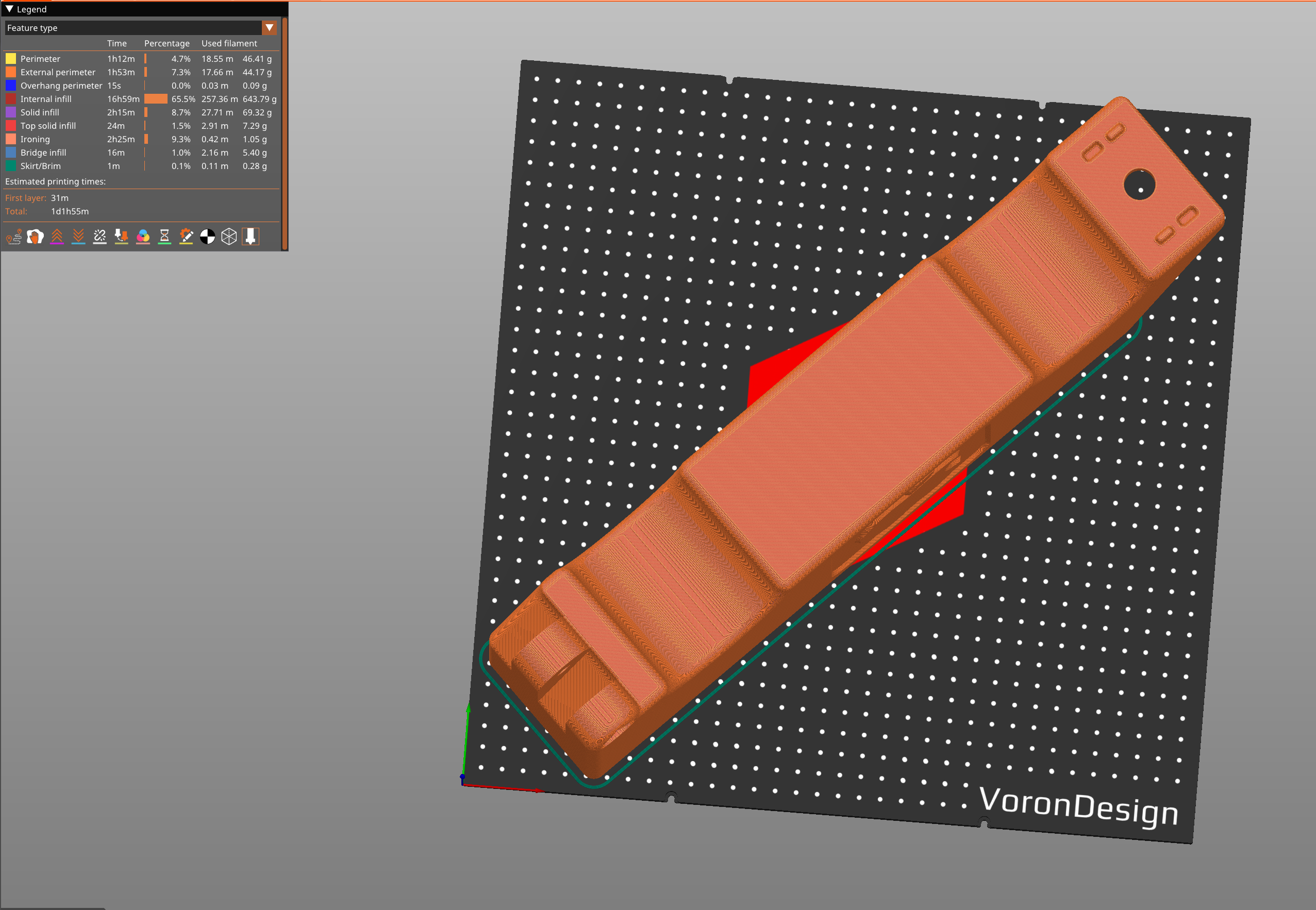Image resolution: width=1316 pixels, height=910 pixels.
Task: Toggle Ironing feature in legend
Action: (x=35, y=139)
